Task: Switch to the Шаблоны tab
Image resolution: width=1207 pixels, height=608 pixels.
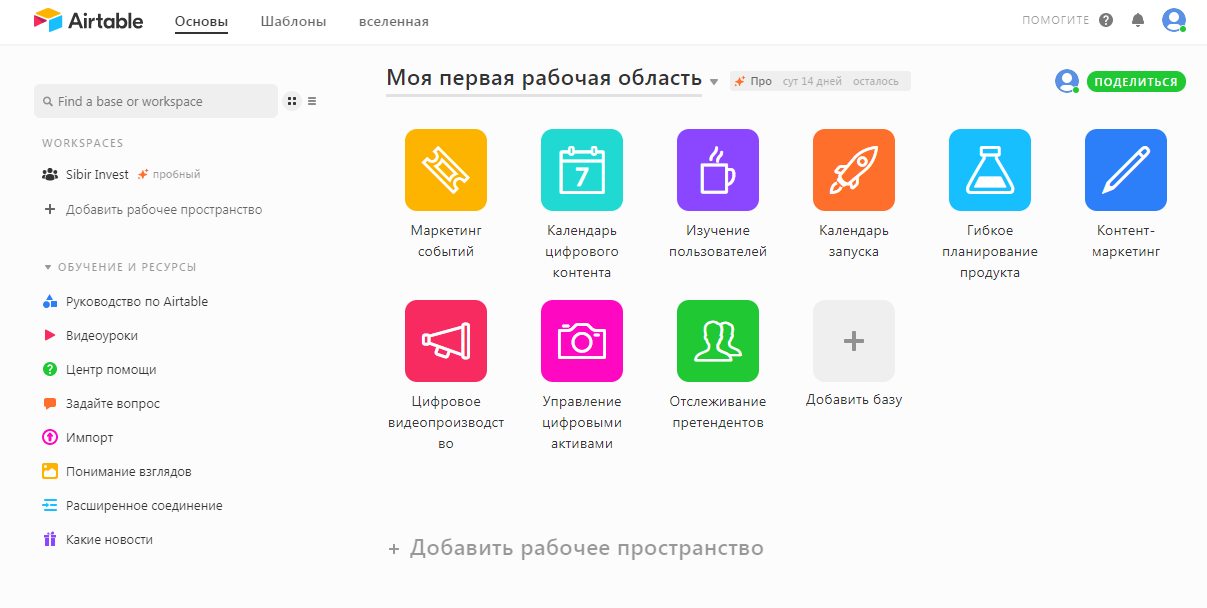Action: pos(291,20)
